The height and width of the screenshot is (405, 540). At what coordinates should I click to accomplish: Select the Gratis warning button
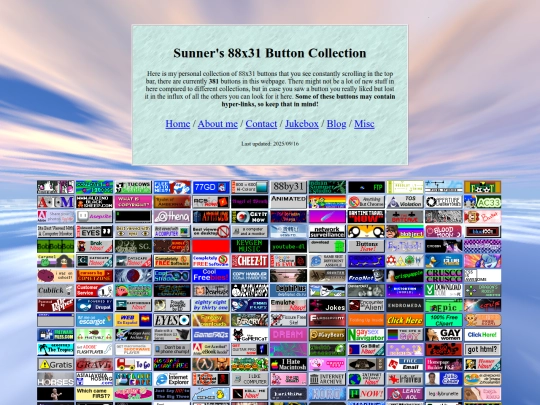(55, 364)
